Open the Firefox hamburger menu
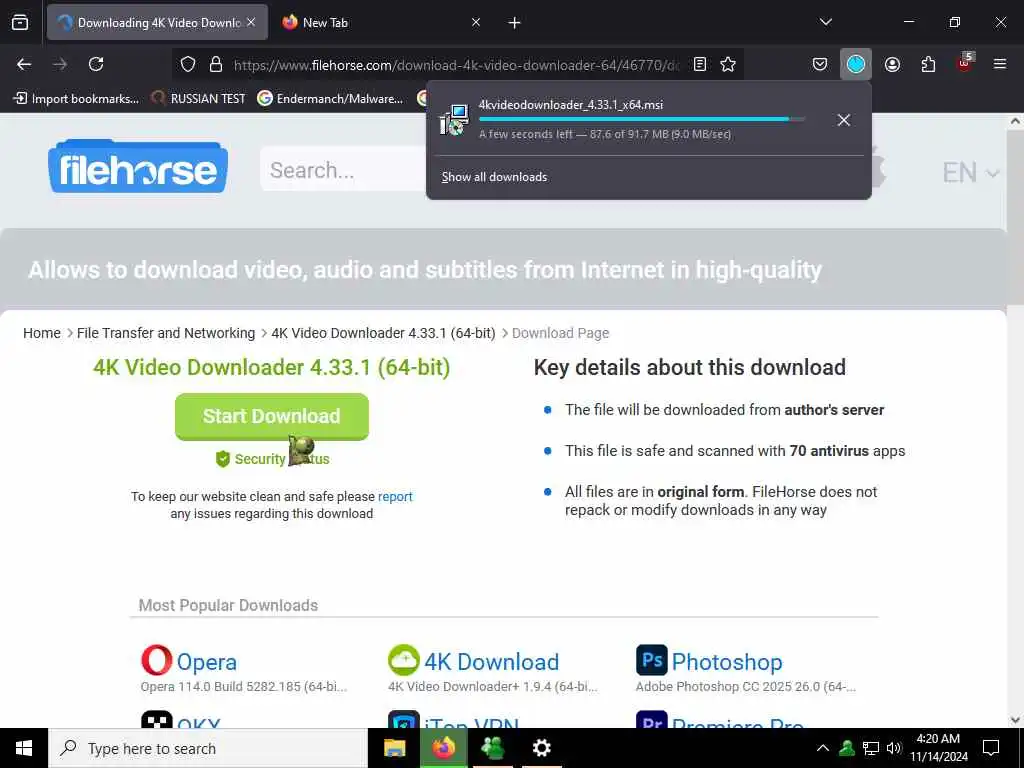The width and height of the screenshot is (1024, 768). point(1000,64)
